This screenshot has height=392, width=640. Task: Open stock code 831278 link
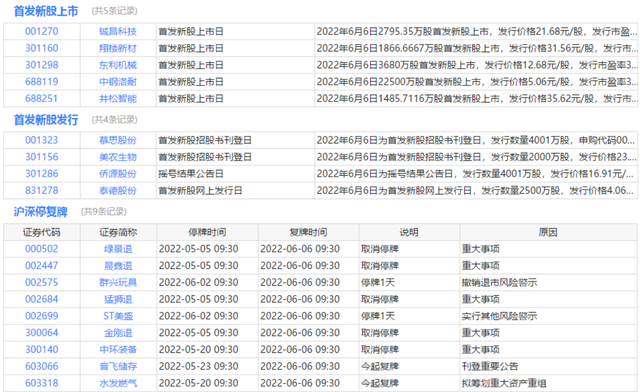(42, 190)
